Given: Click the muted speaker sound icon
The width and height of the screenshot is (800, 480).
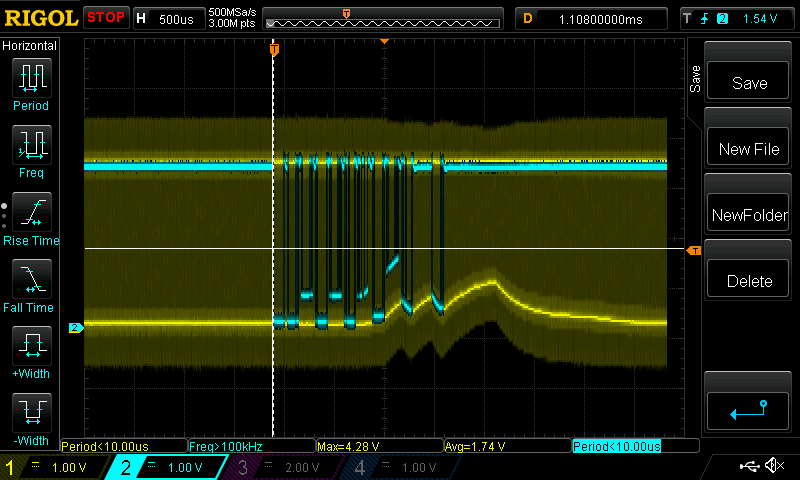Looking at the screenshot, I should tap(774, 465).
